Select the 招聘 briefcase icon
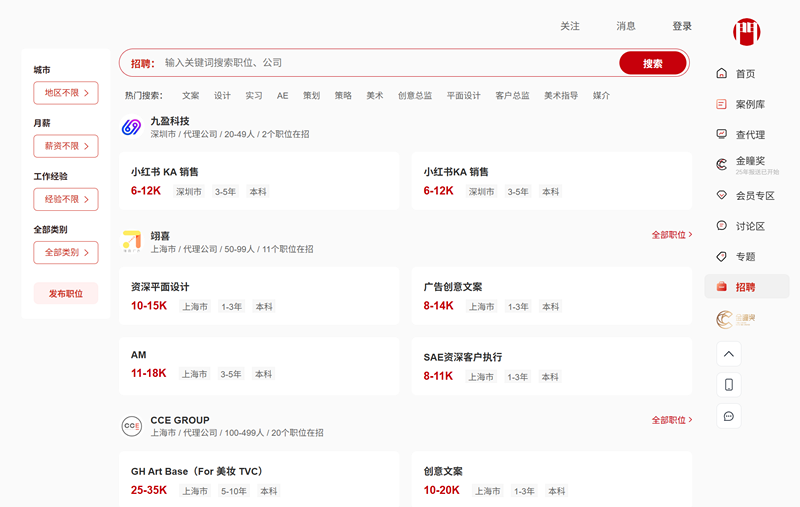This screenshot has width=800, height=507. click(x=721, y=287)
